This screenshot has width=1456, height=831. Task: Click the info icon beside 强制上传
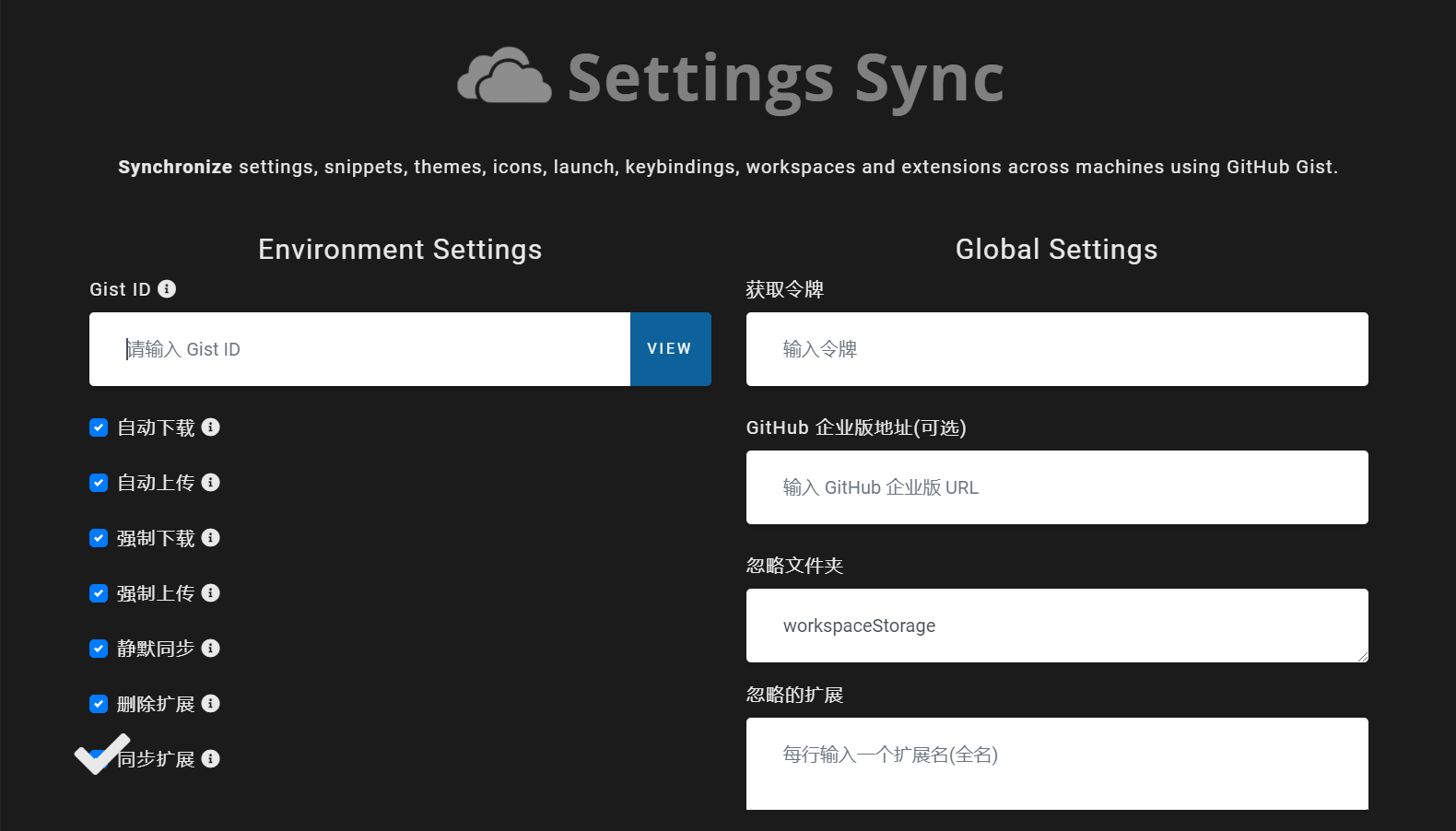click(x=211, y=593)
